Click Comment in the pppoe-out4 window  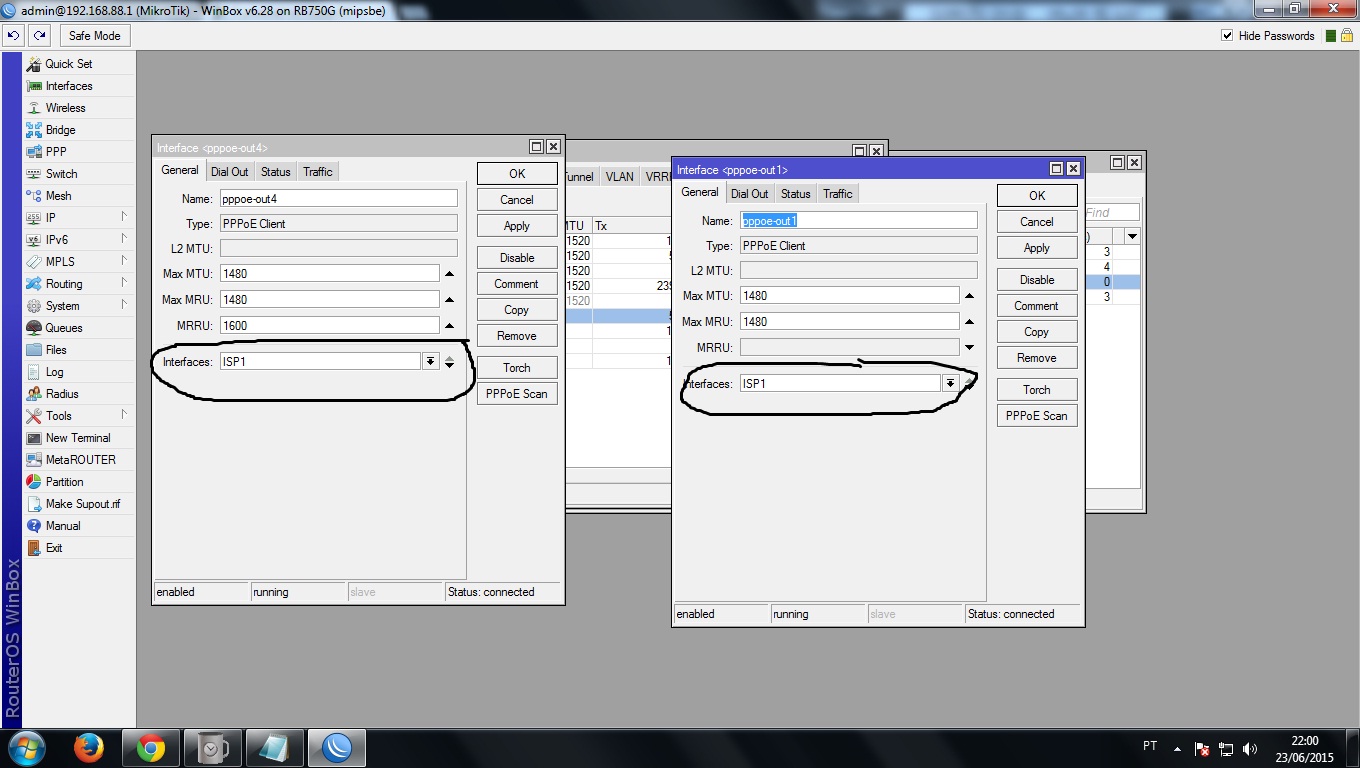[x=517, y=284]
